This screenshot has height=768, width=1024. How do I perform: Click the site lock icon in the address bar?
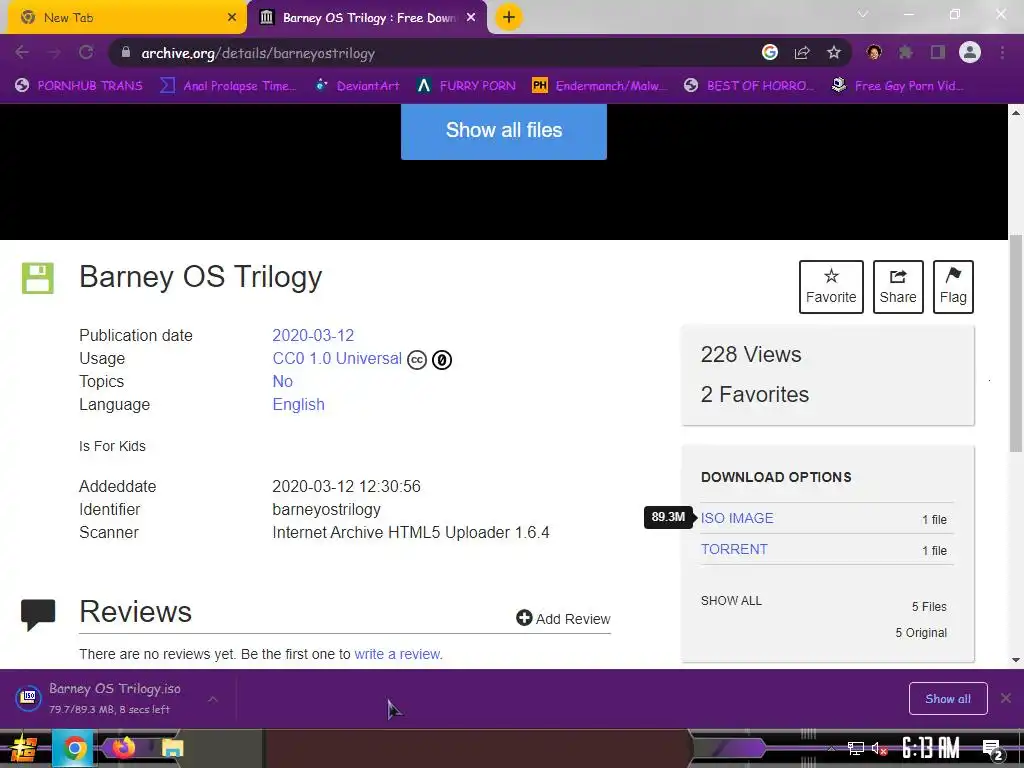126,52
